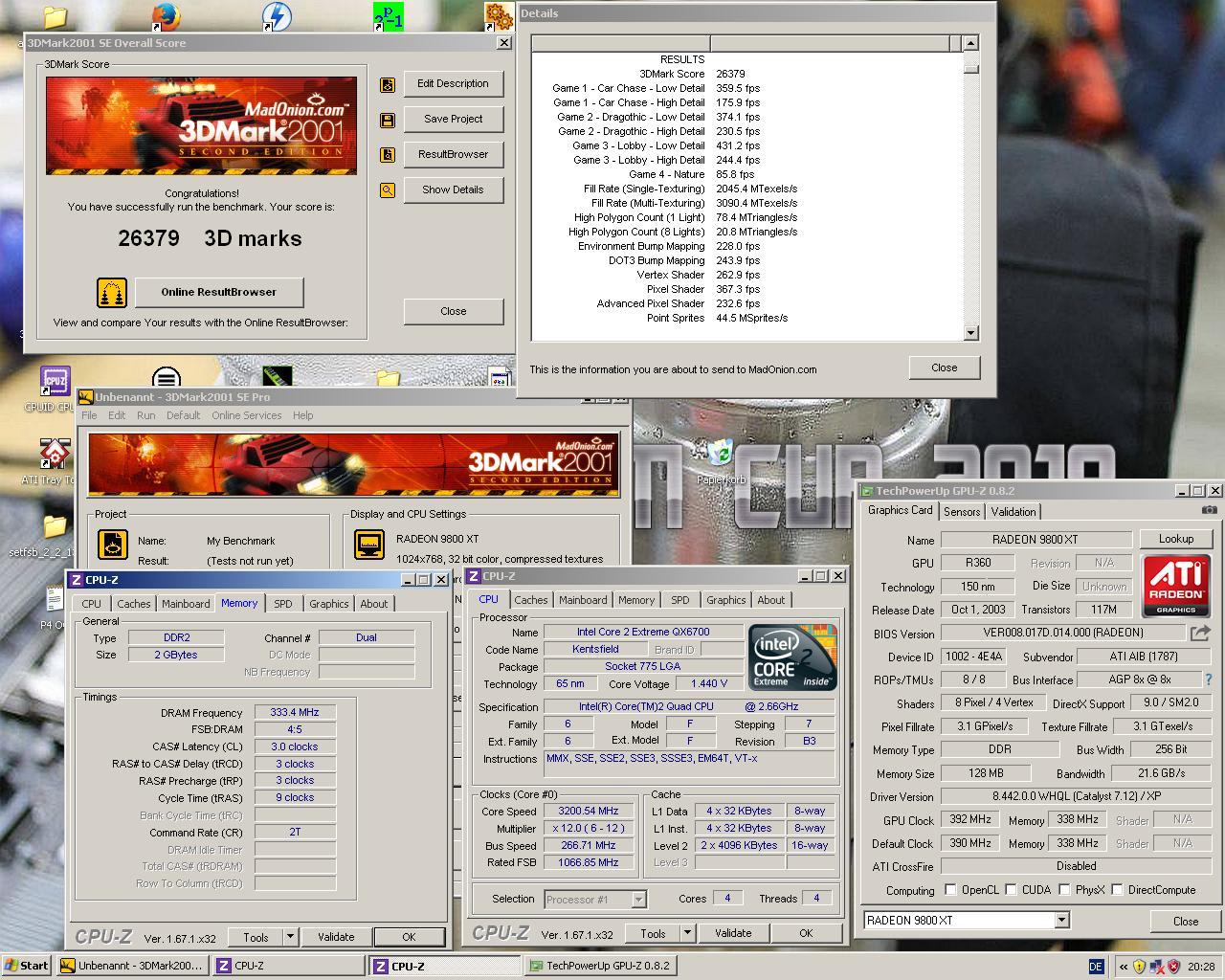1225x980 pixels.
Task: Open the RADEON 9800 XT GPU selector dropdown
Action: click(x=1060, y=921)
